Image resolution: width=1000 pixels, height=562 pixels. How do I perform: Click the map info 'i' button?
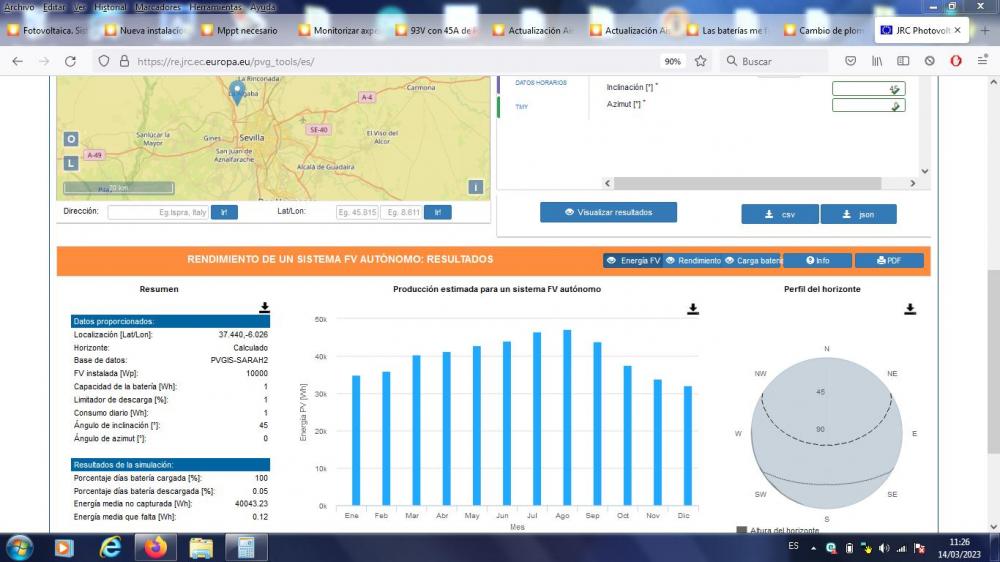click(475, 187)
